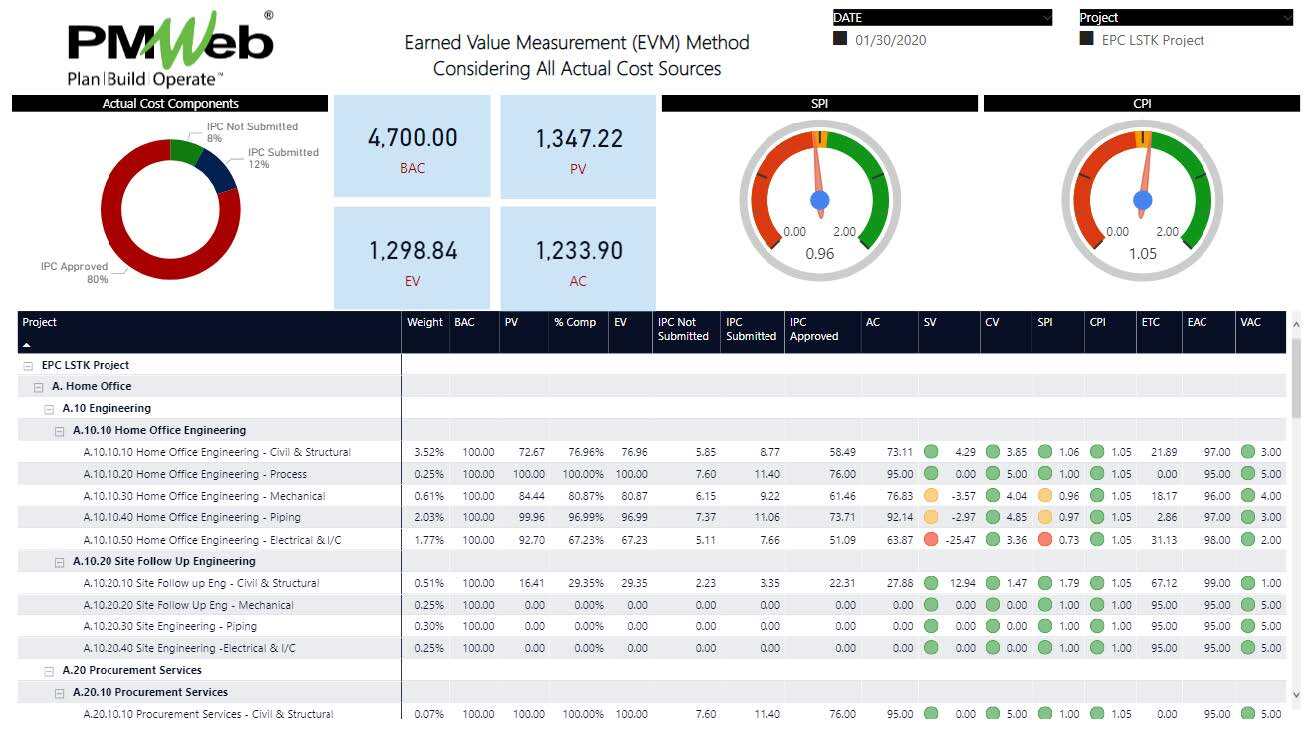Collapse the A. Home Office node
Screen dimensions: 1313x737
click(x=39, y=387)
